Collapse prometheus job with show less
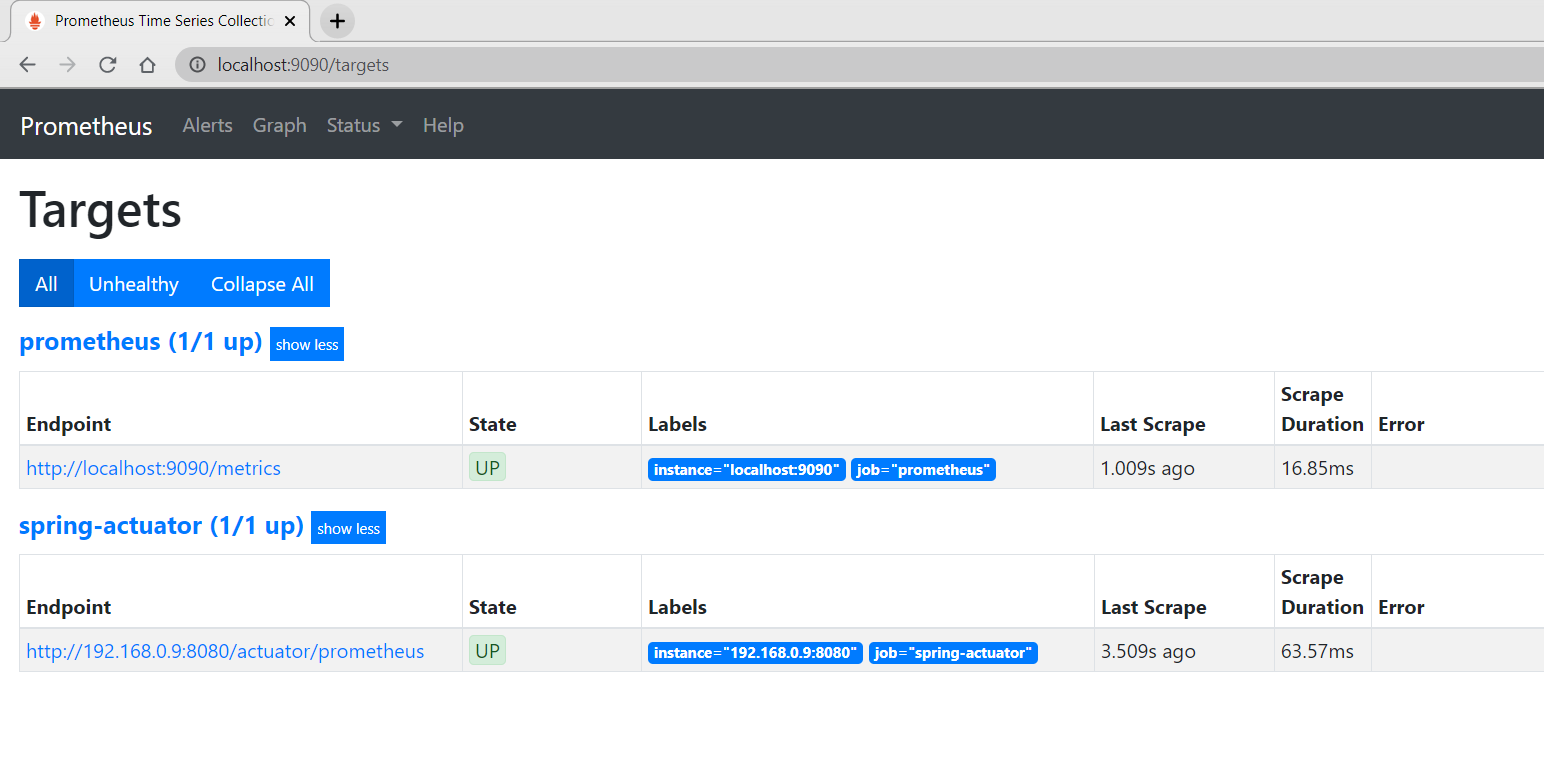 coord(307,345)
